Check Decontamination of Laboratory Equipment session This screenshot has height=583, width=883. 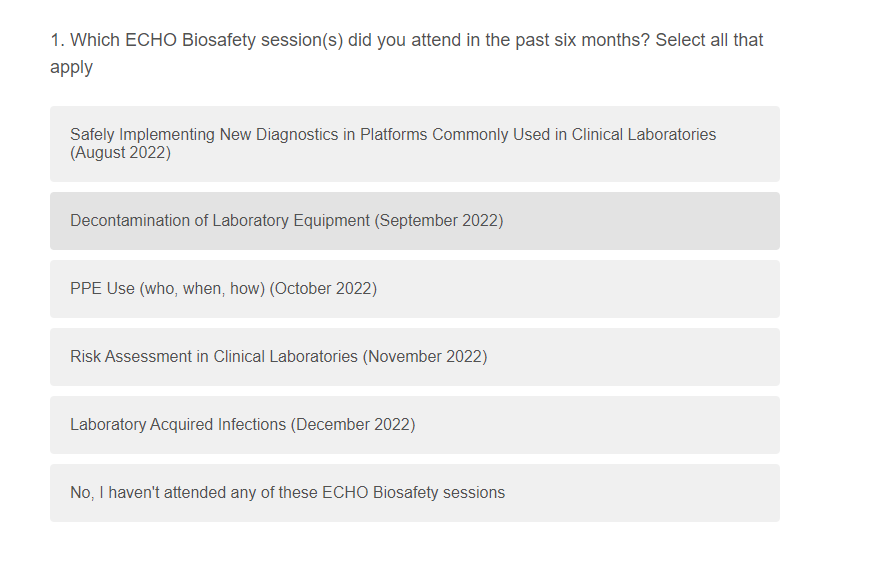click(x=414, y=221)
